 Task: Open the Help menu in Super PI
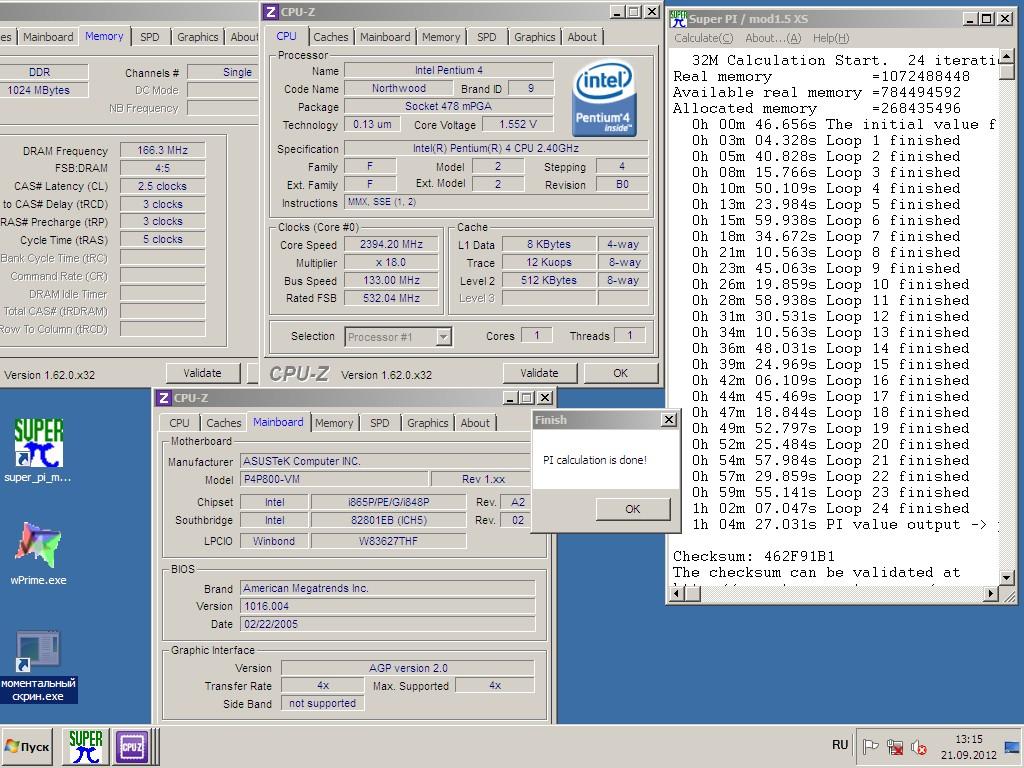tap(831, 38)
